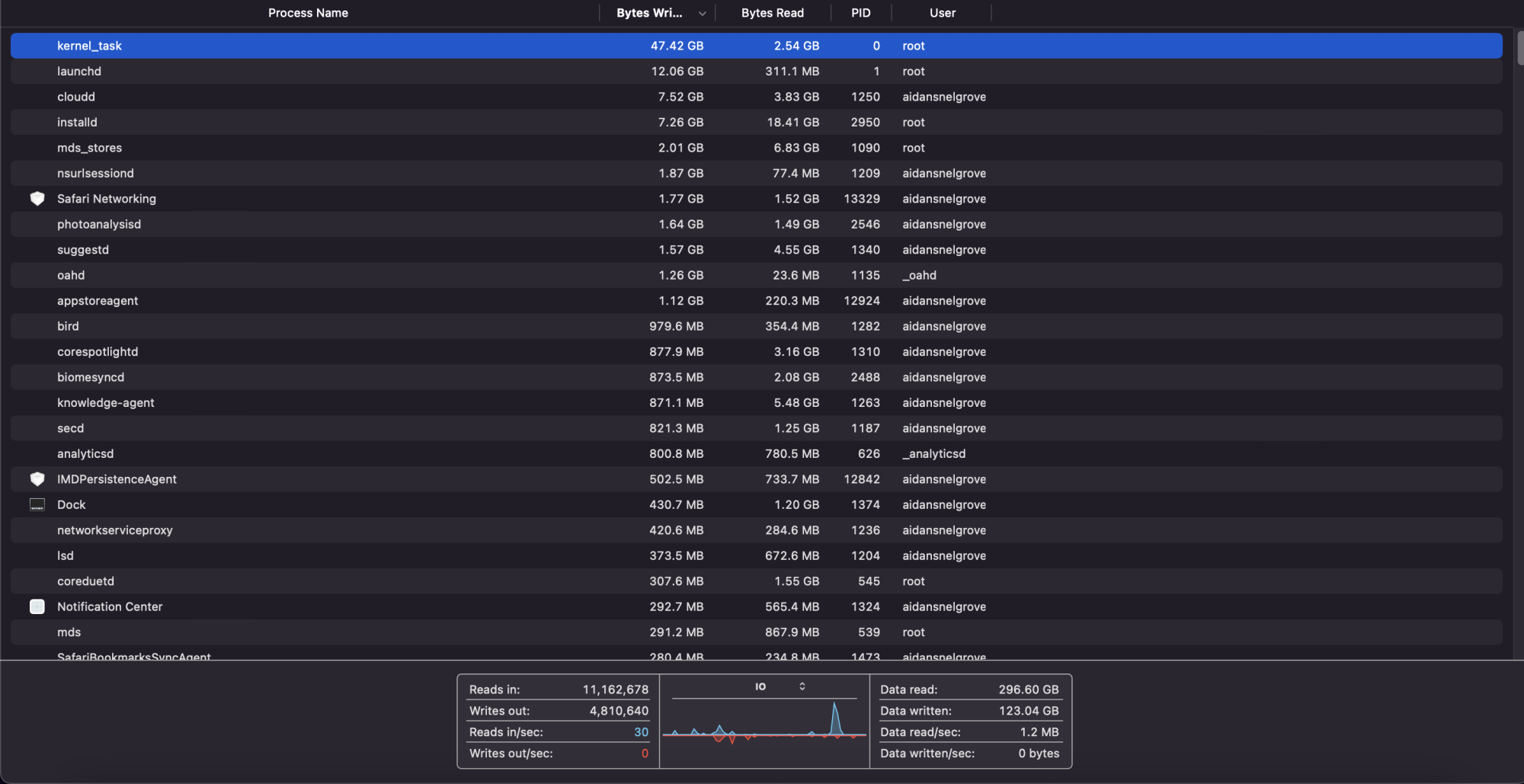This screenshot has width=1524, height=784.
Task: Click the vertical scrollbar thumb
Action: [x=1520, y=48]
